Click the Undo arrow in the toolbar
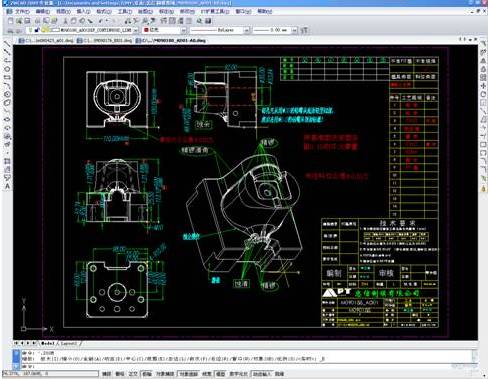The height and width of the screenshot is (379, 489). click(101, 21)
